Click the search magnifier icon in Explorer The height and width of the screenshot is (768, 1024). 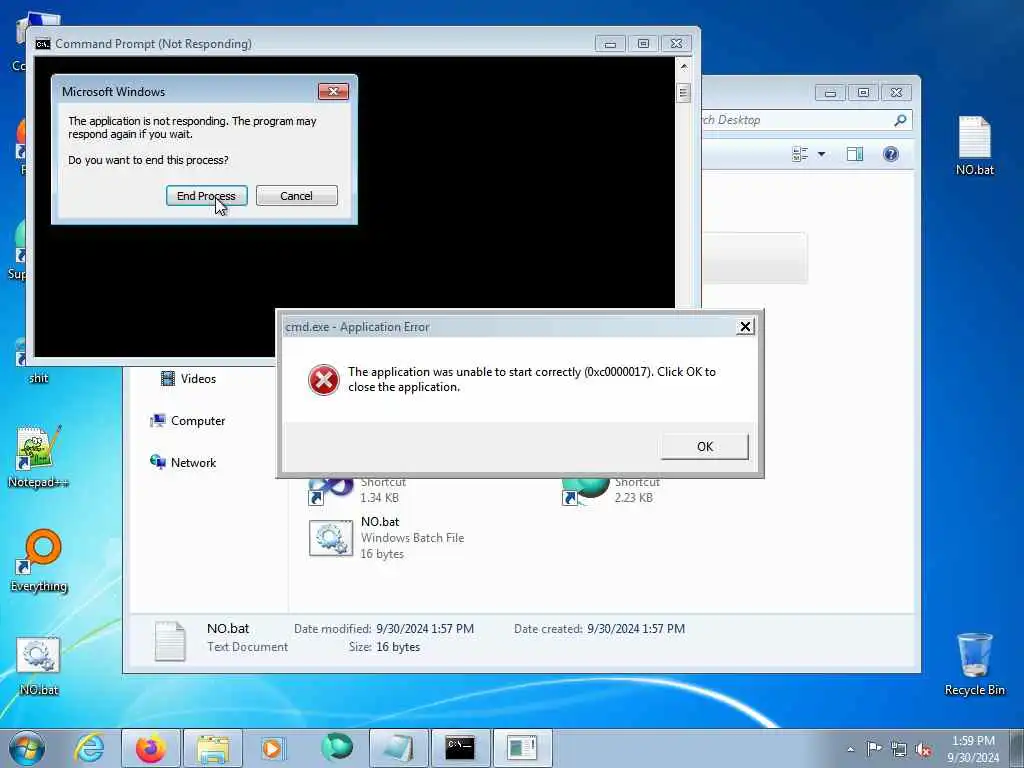point(900,120)
